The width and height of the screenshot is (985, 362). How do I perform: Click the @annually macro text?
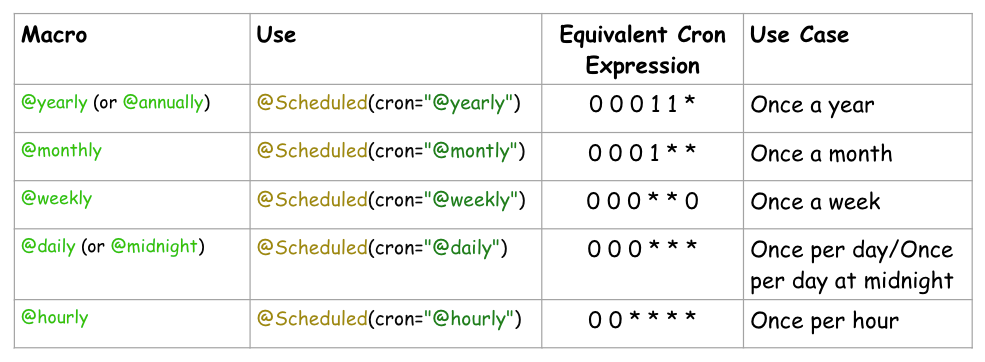coord(163,104)
